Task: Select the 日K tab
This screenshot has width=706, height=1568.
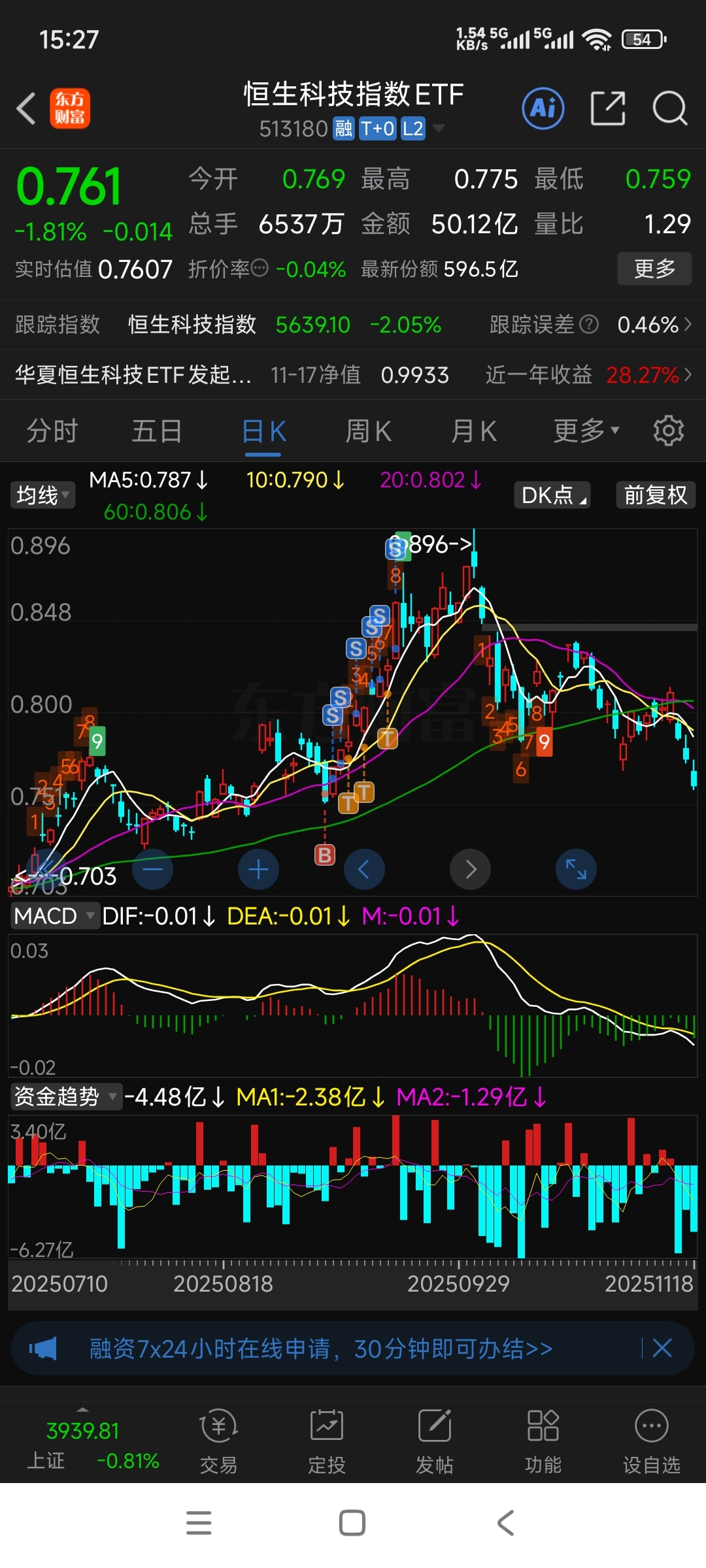Action: 263,431
